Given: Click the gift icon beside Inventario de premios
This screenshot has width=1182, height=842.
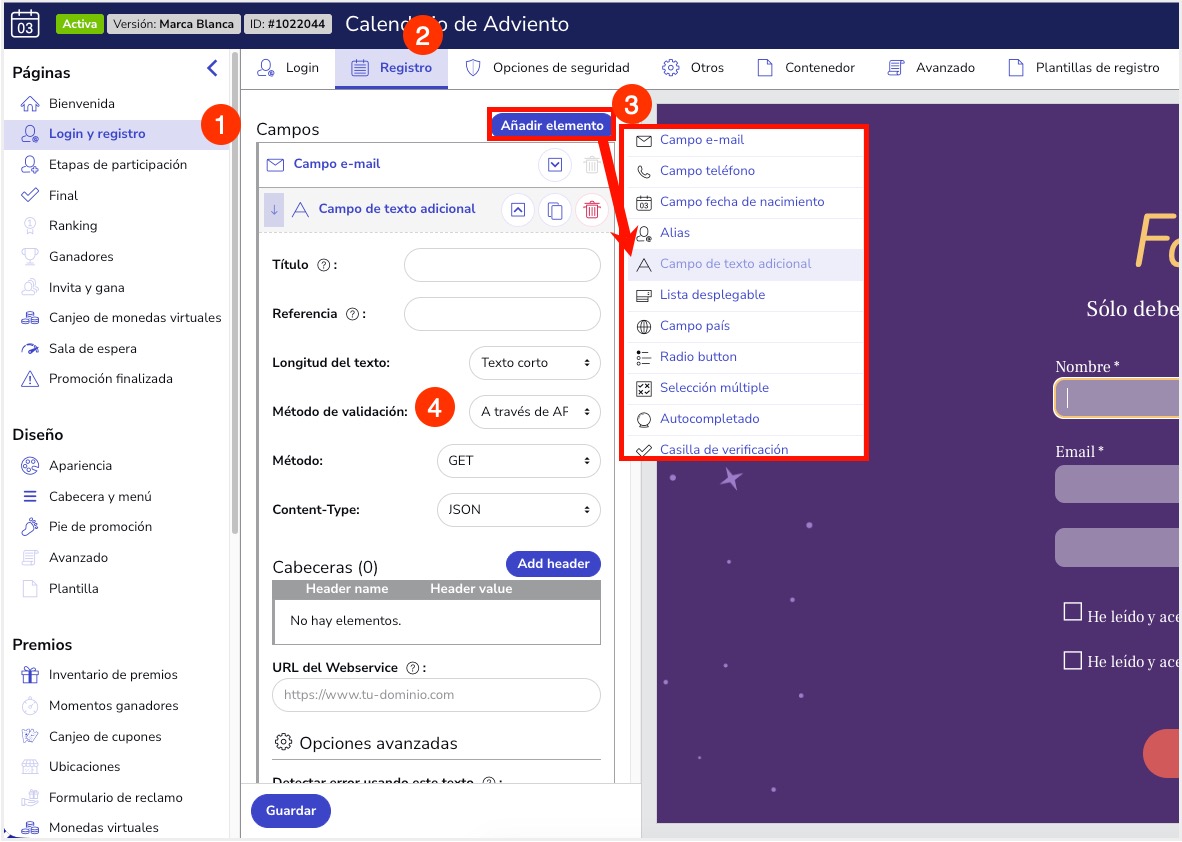Looking at the screenshot, I should point(30,675).
